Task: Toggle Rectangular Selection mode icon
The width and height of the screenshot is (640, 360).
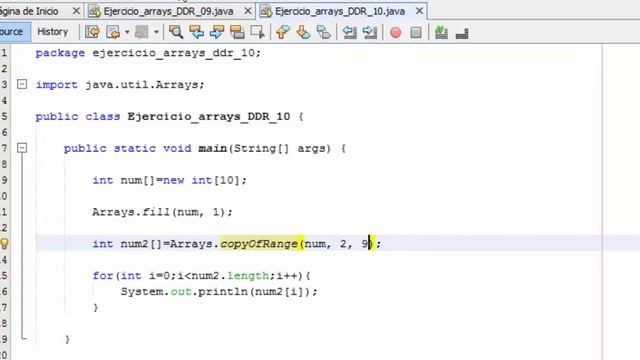Action: click(258, 32)
